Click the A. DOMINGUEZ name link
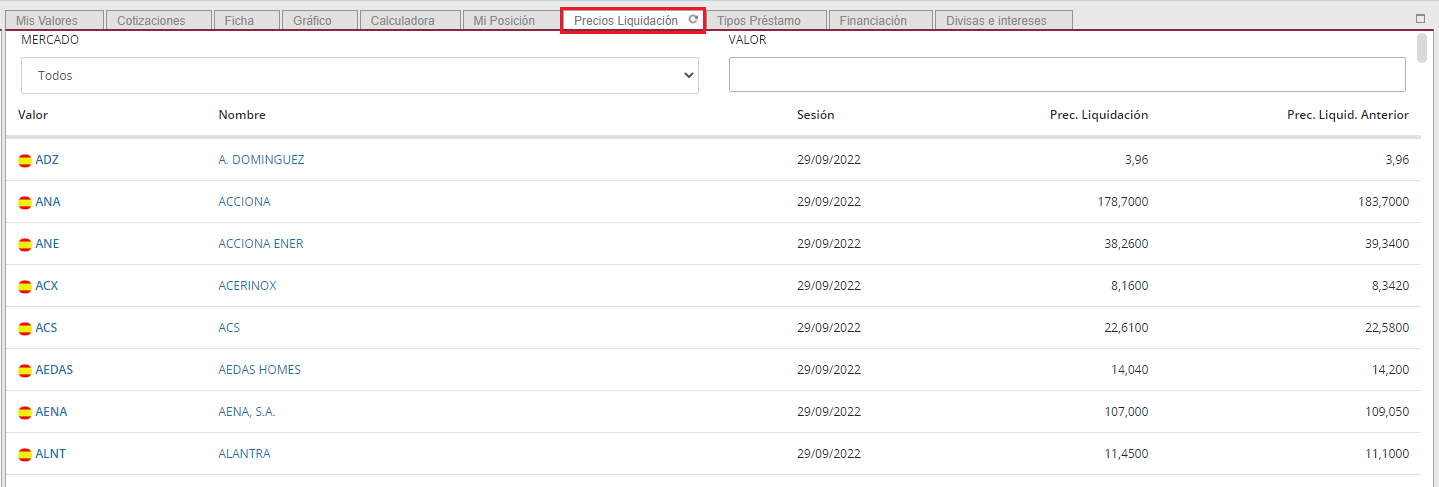This screenshot has height=487, width=1439. tap(261, 160)
